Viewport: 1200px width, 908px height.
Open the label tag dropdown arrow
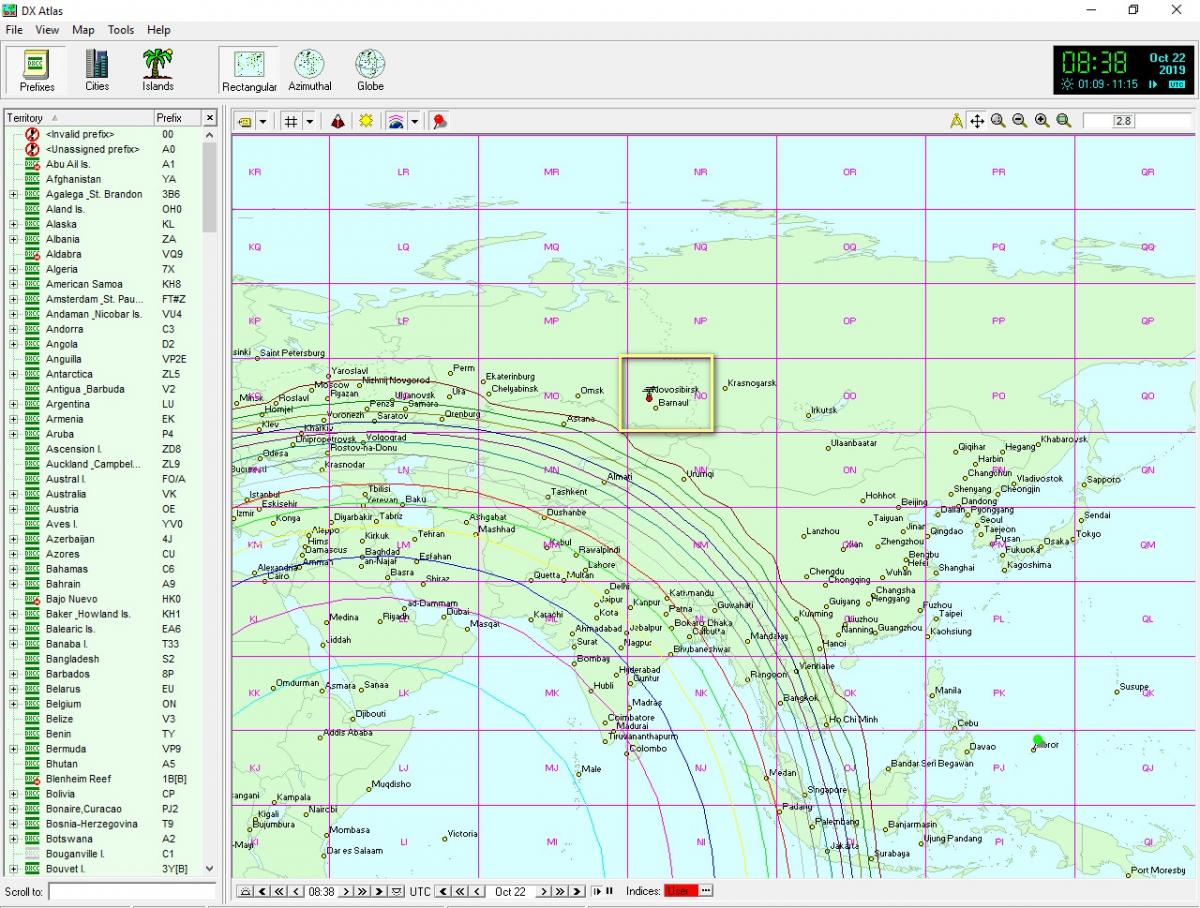tap(263, 121)
